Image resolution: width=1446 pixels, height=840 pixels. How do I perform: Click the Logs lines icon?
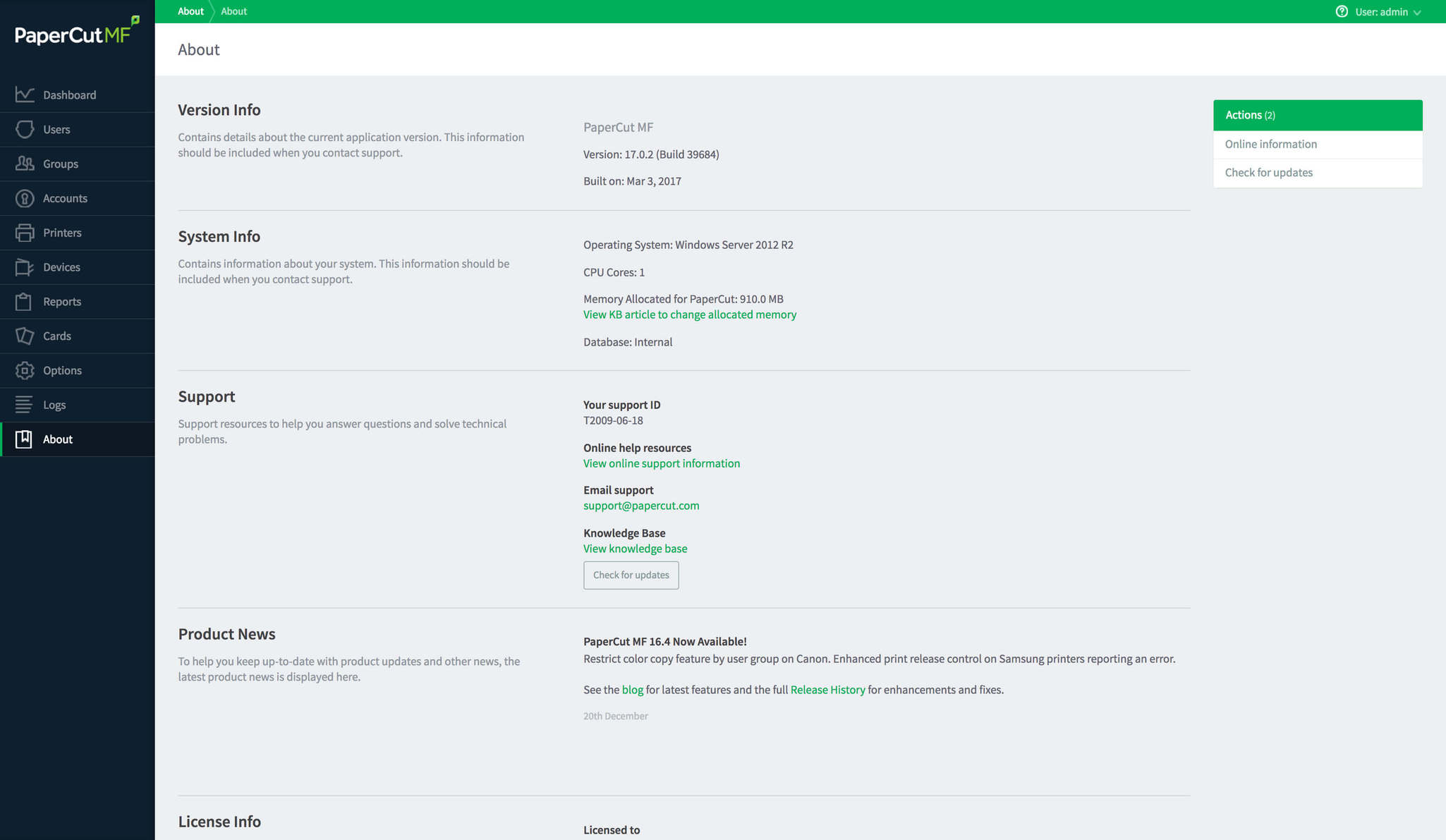coord(25,405)
